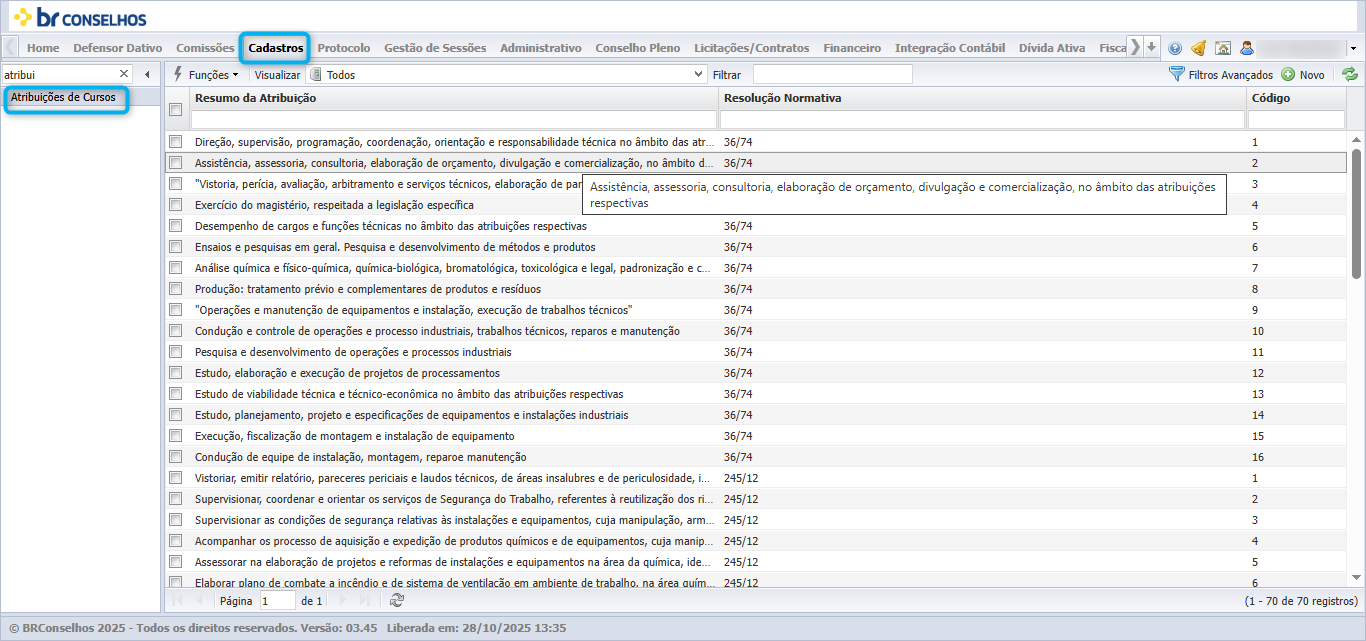This screenshot has height=641, width=1366.
Task: Focus the Resolução Normativa column filter box
Action: click(x=982, y=119)
